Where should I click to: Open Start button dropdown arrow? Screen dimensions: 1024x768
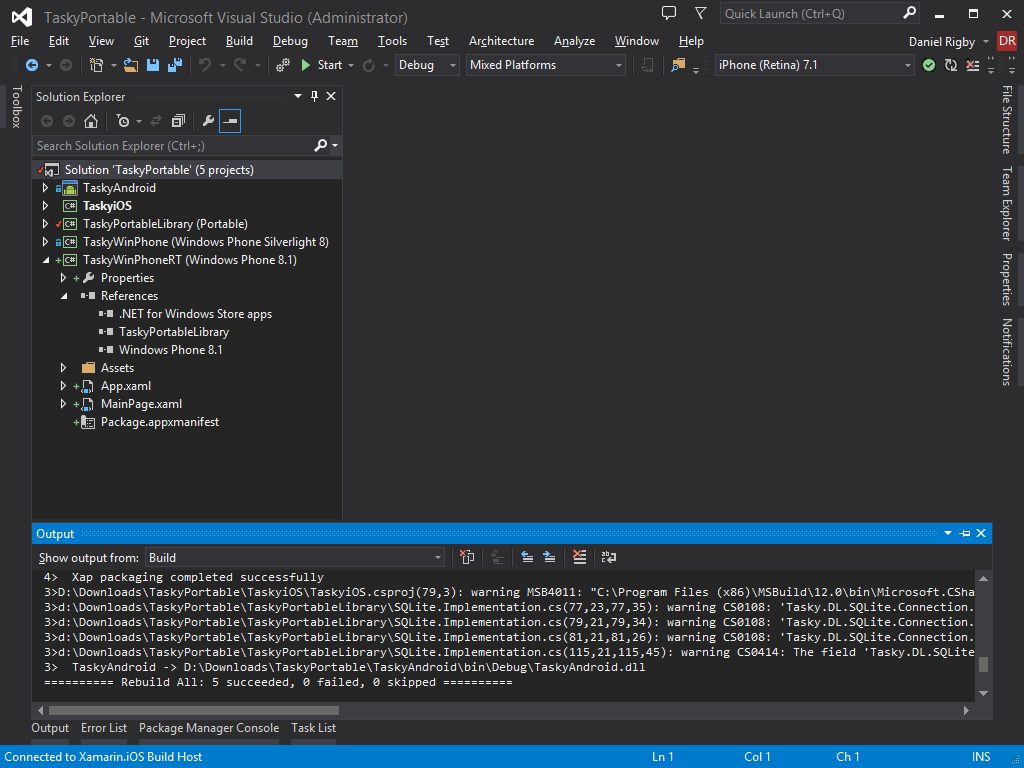pyautogui.click(x=351, y=65)
